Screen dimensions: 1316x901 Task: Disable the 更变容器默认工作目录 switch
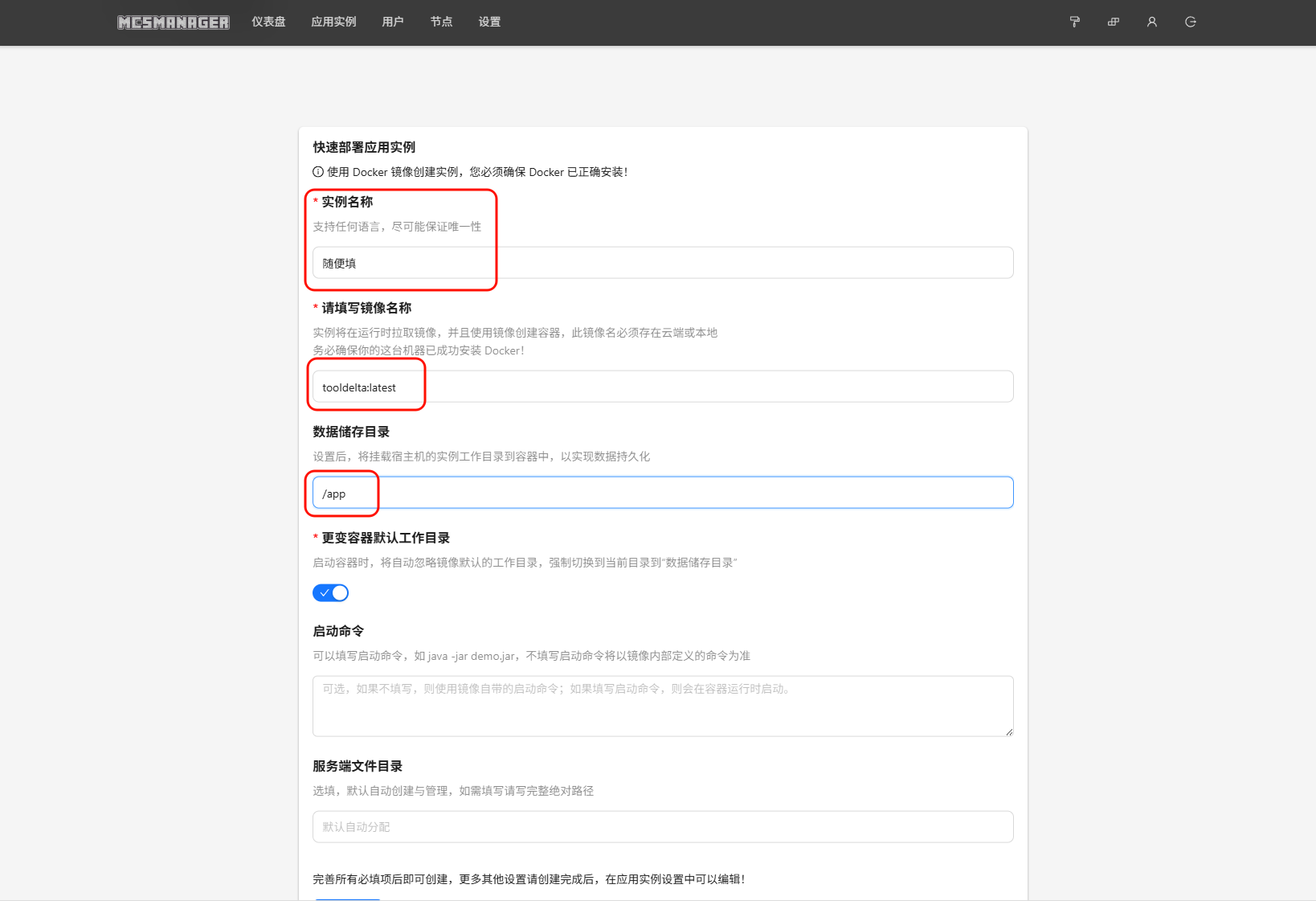point(330,593)
